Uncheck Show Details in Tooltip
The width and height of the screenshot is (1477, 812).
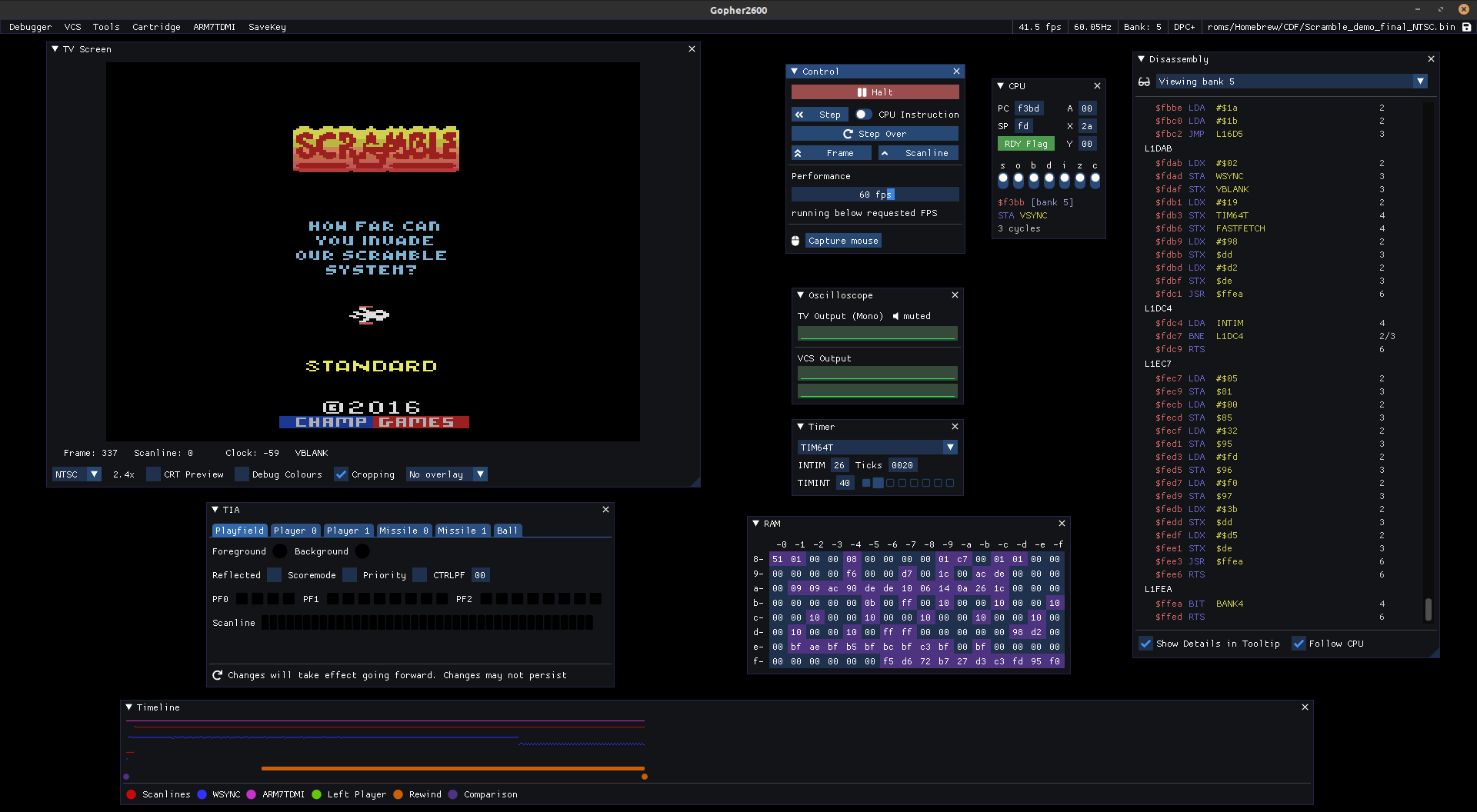tap(1146, 644)
